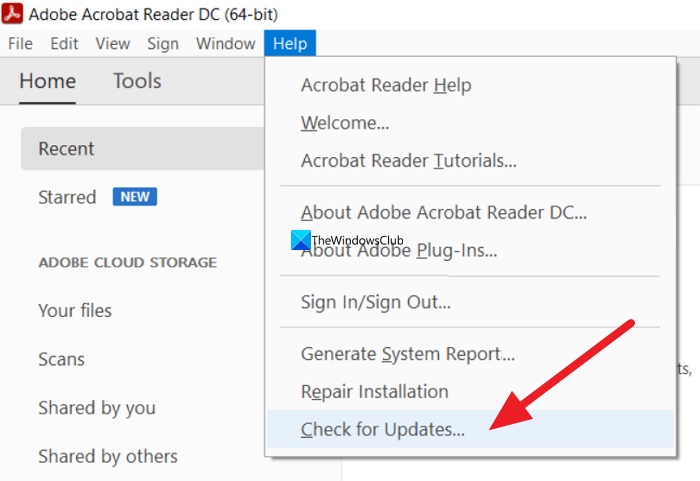
Task: Open Acrobat Reader Tutorials...
Action: tap(471, 161)
